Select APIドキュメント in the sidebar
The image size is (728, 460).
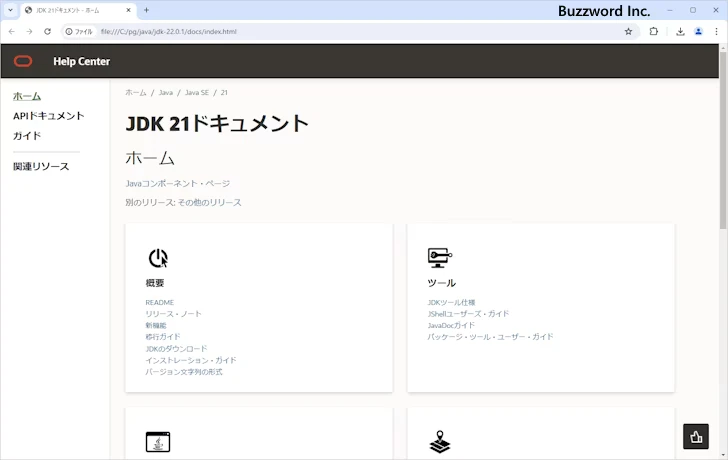click(x=49, y=116)
